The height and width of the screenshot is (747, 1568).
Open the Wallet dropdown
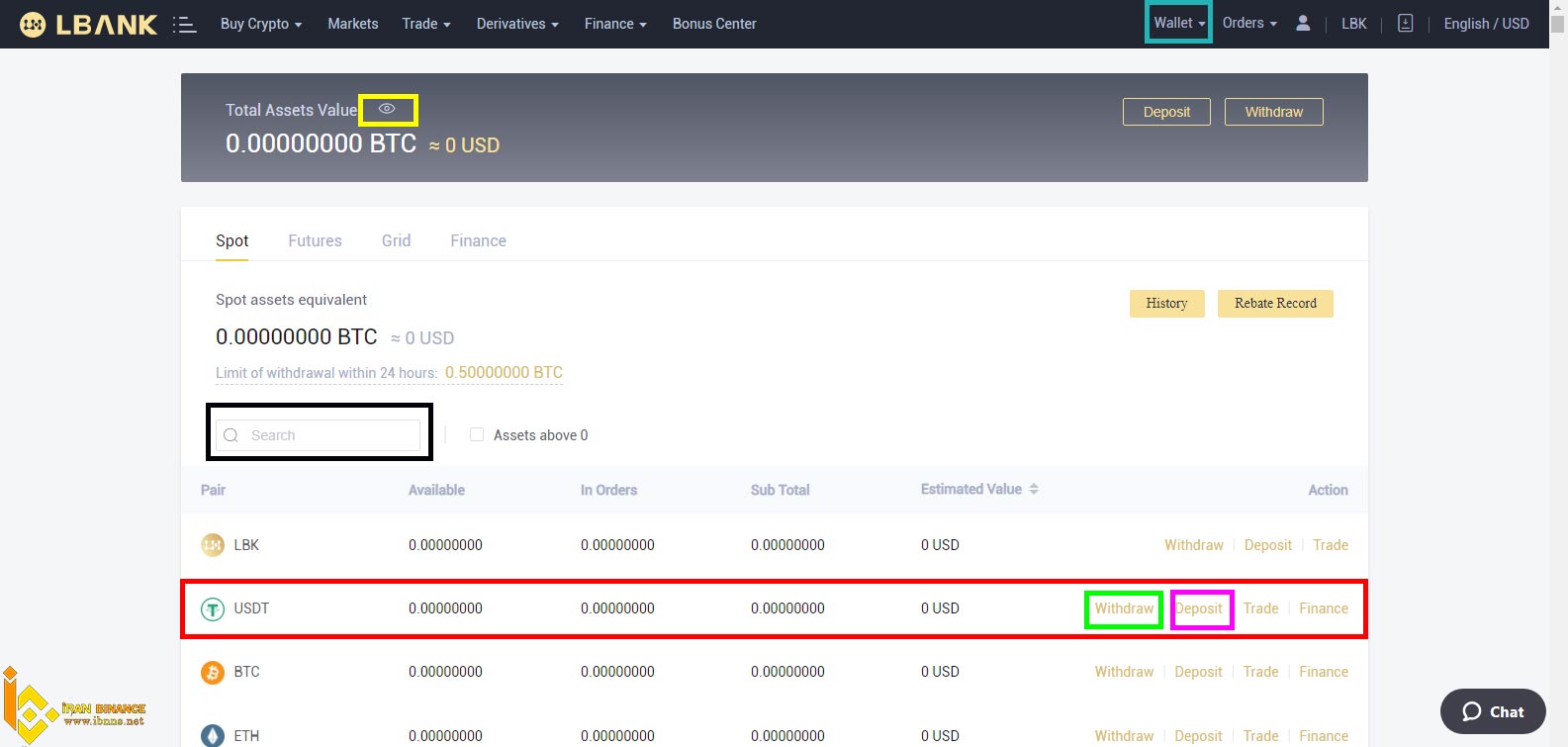[x=1179, y=23]
